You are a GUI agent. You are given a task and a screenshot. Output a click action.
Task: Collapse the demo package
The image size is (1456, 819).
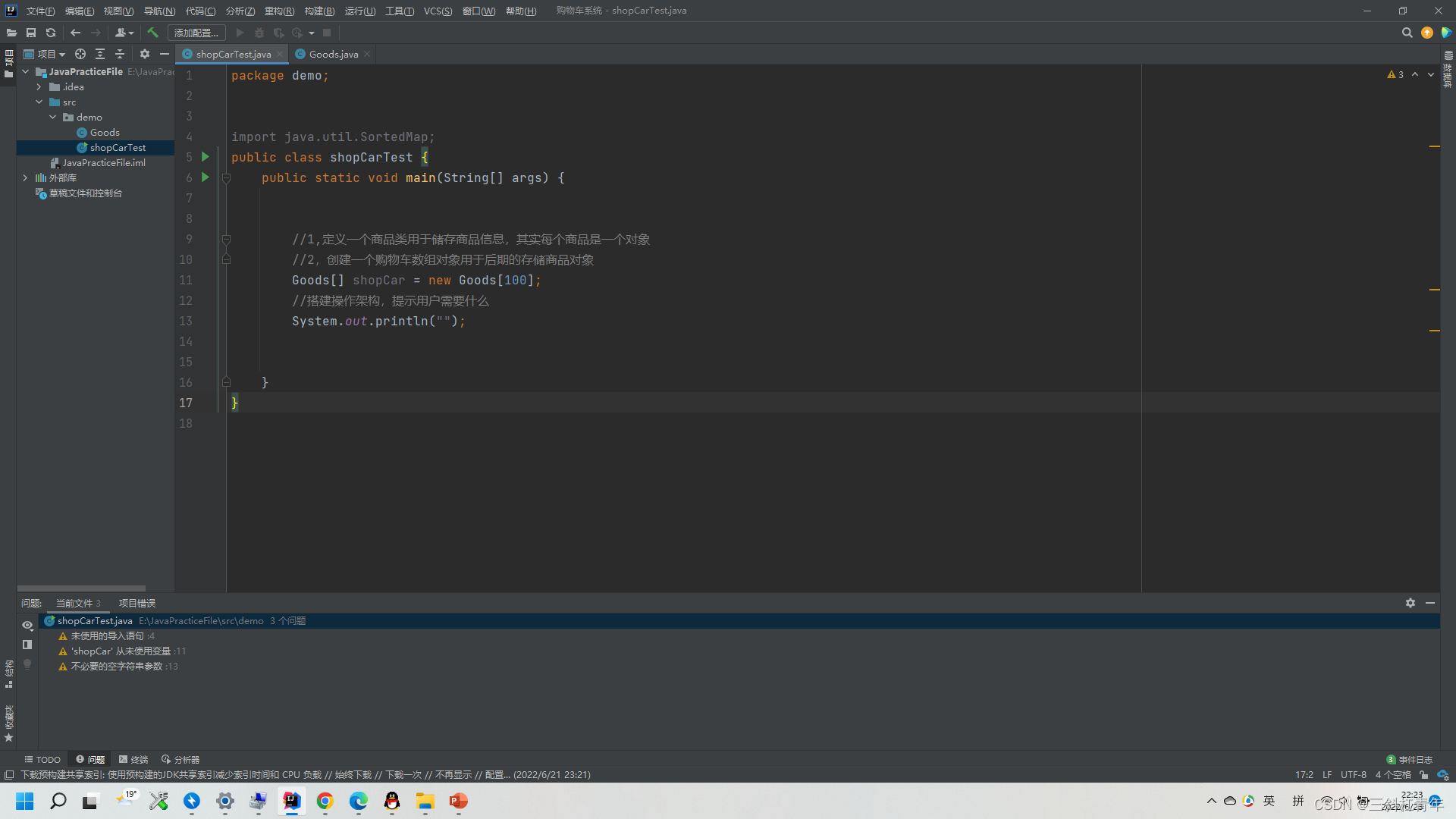(52, 118)
